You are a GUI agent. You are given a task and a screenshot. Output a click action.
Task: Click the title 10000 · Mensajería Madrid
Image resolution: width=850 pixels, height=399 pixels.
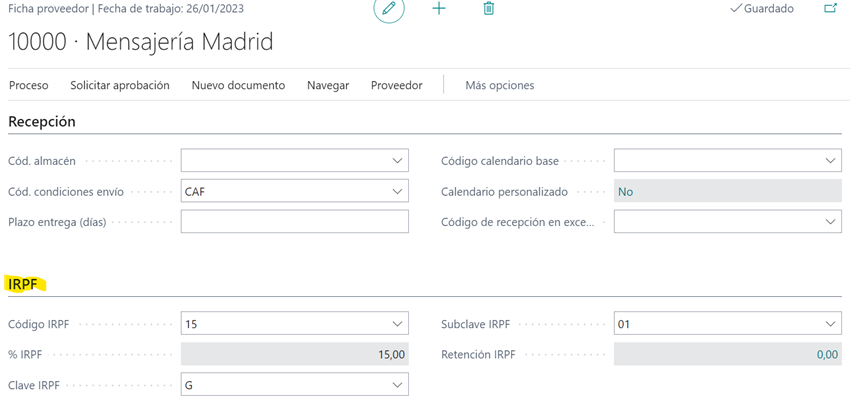tap(141, 42)
